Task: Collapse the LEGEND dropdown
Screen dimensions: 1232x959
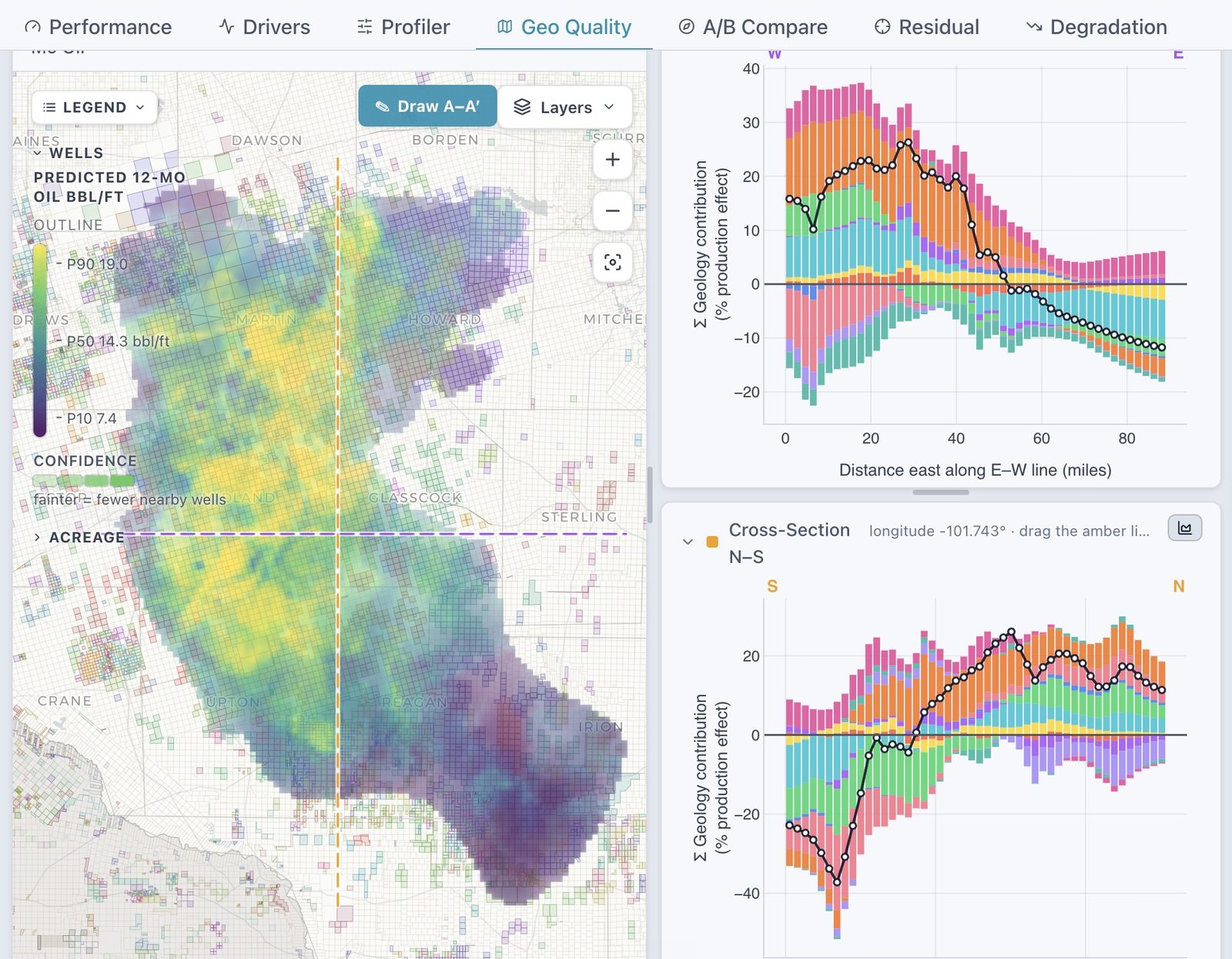Action: (94, 107)
